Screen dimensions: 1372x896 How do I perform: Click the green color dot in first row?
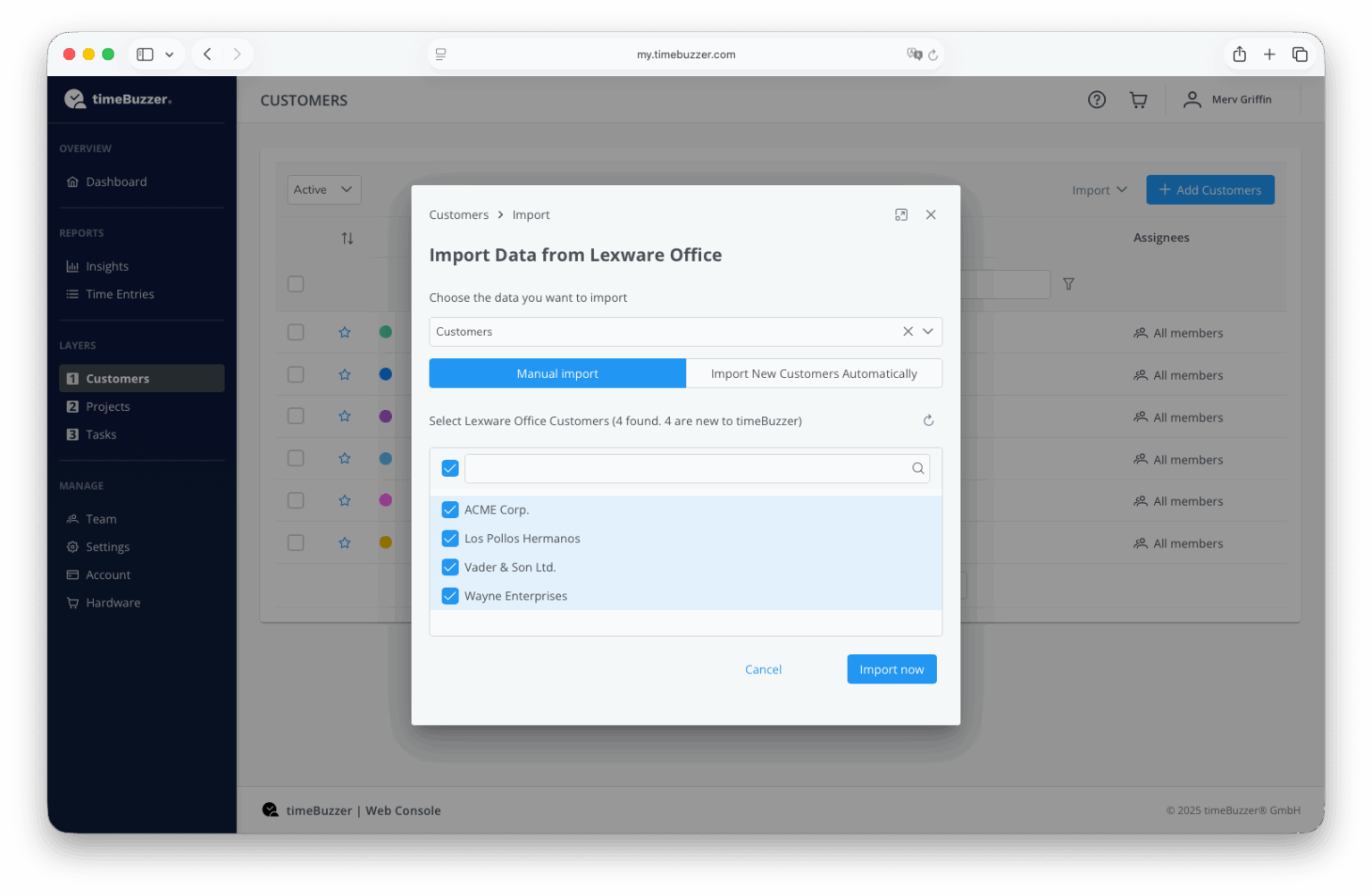pos(386,332)
